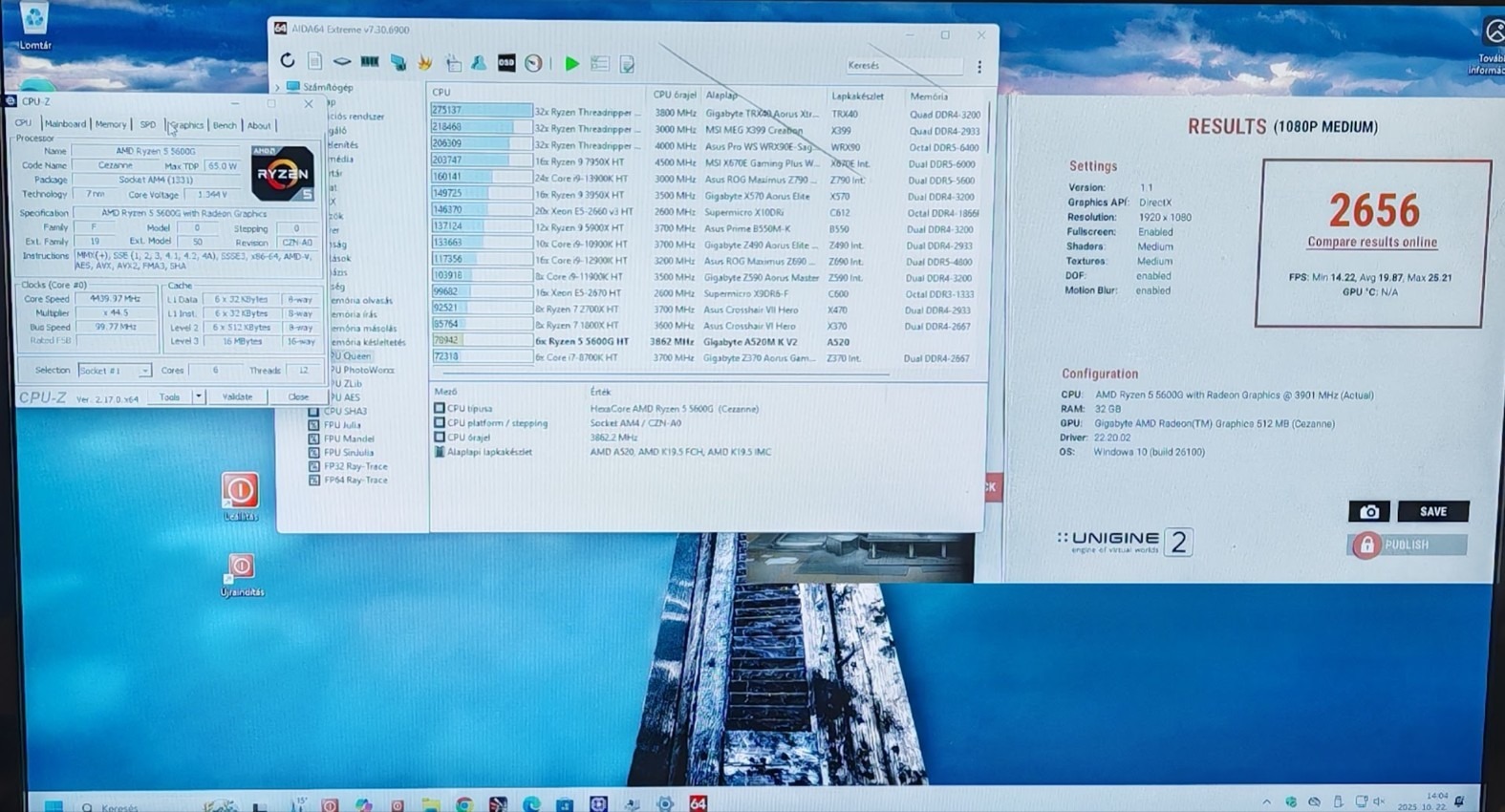Toggle CPU órajel checkbox
1505x812 pixels.
click(440, 437)
